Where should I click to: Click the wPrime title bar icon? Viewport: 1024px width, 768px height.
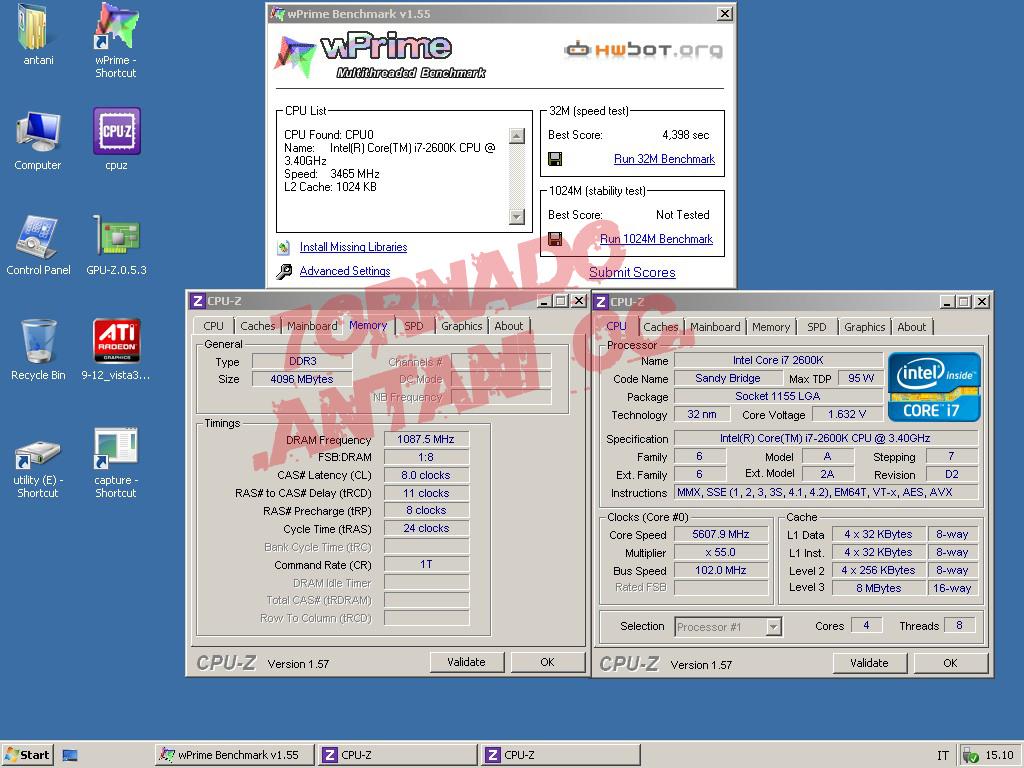(x=277, y=14)
